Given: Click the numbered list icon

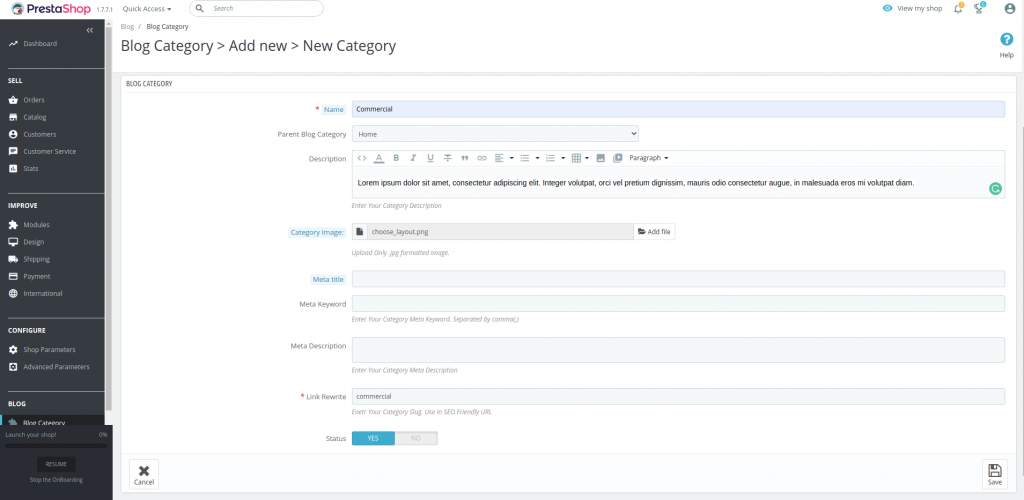Looking at the screenshot, I should (x=550, y=158).
